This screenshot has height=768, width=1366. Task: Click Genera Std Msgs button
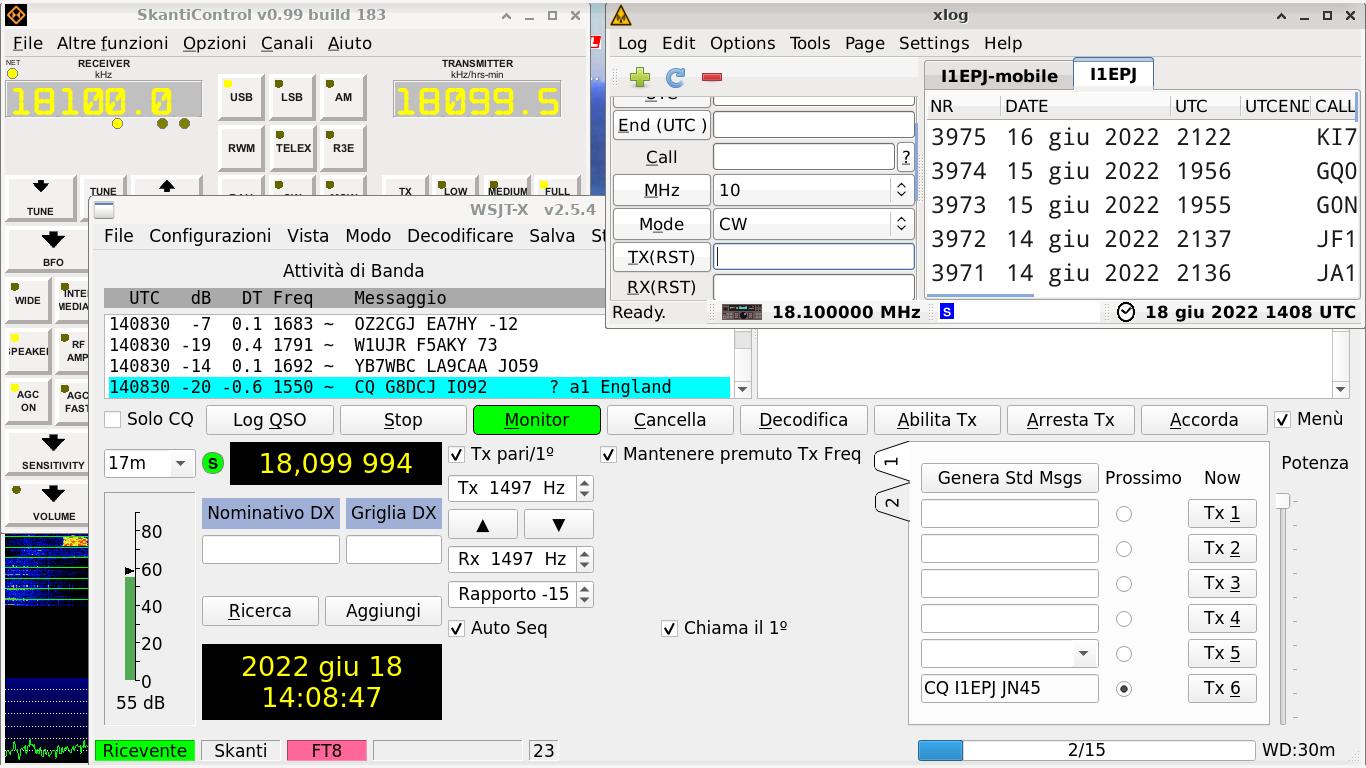coord(1009,478)
